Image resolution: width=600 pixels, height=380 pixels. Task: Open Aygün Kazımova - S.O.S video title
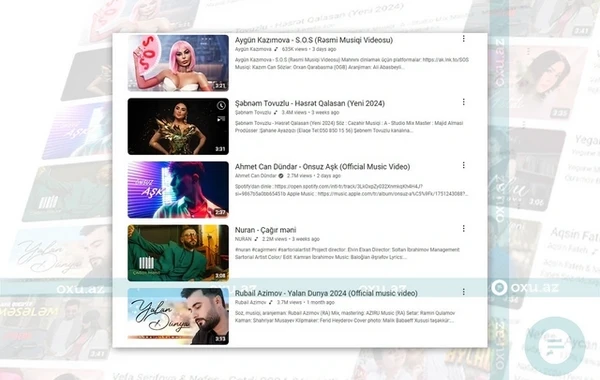[x=314, y=40]
